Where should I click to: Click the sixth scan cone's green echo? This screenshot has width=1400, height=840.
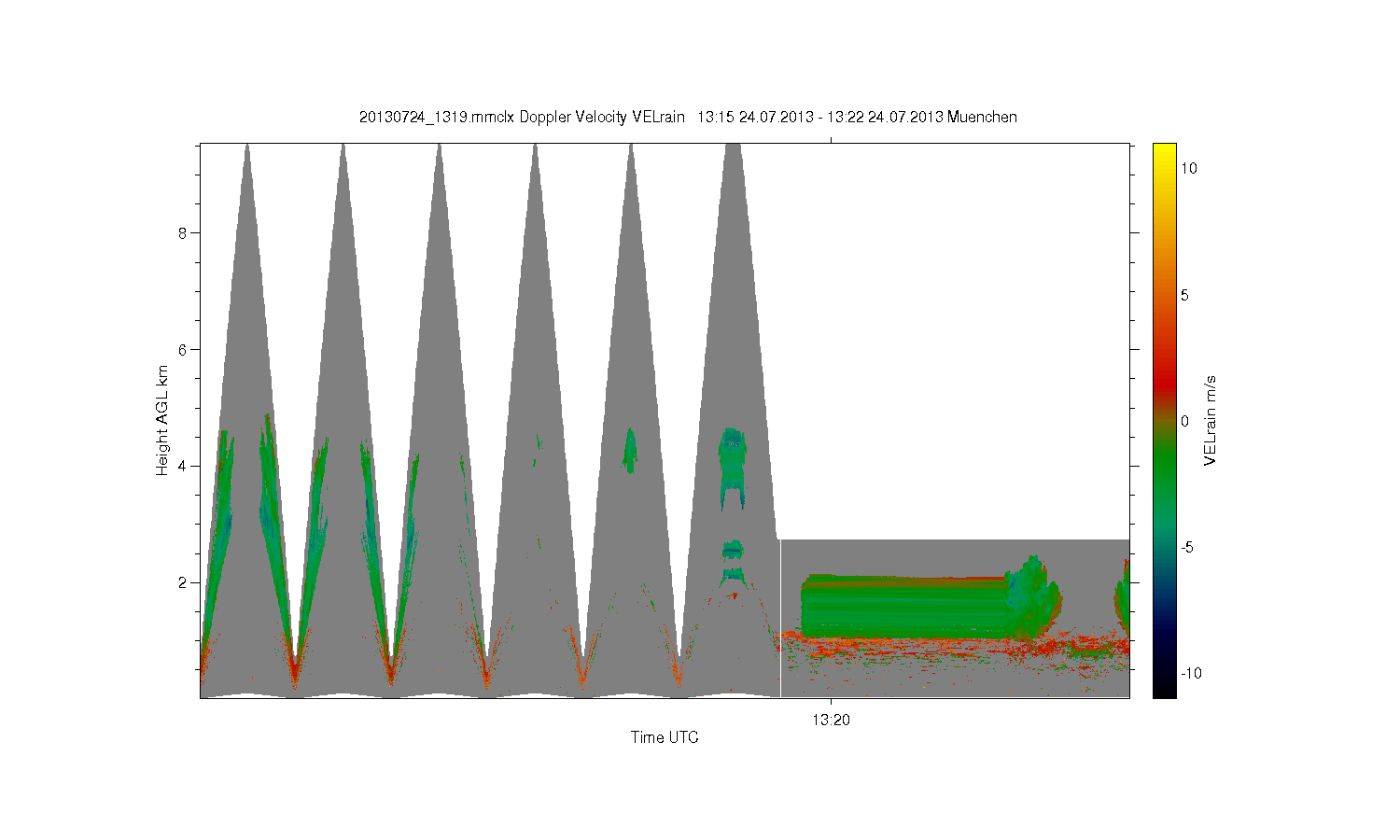tap(733, 467)
